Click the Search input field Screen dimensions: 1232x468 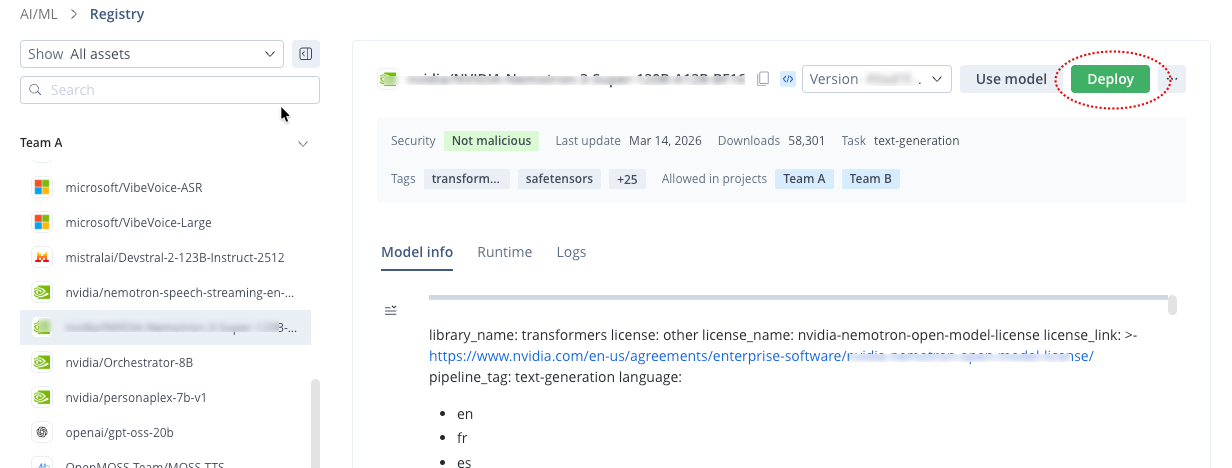170,90
